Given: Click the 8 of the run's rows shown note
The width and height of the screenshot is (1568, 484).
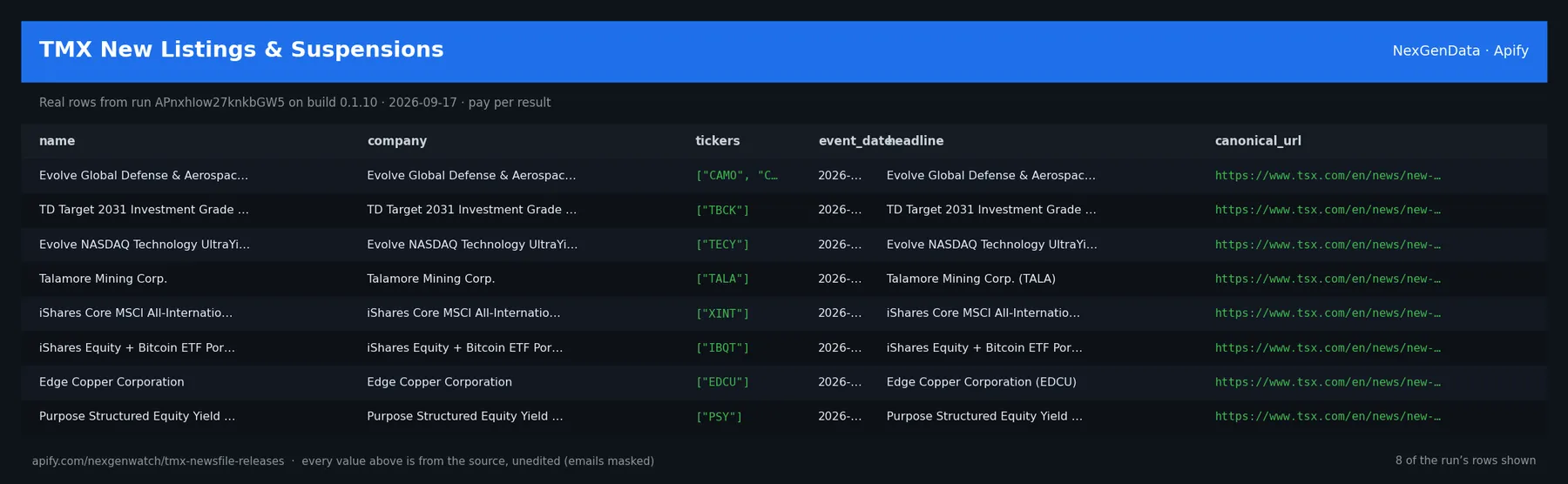Looking at the screenshot, I should pos(1465,461).
